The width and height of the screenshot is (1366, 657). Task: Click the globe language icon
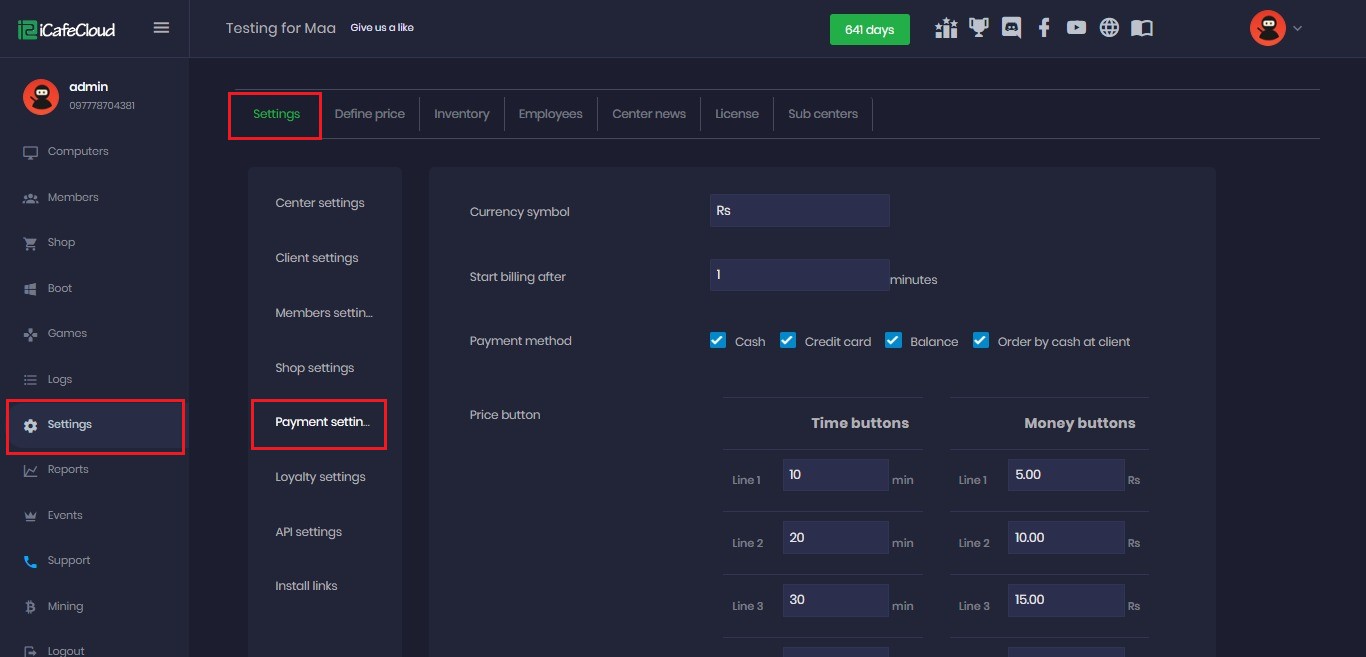click(1109, 28)
